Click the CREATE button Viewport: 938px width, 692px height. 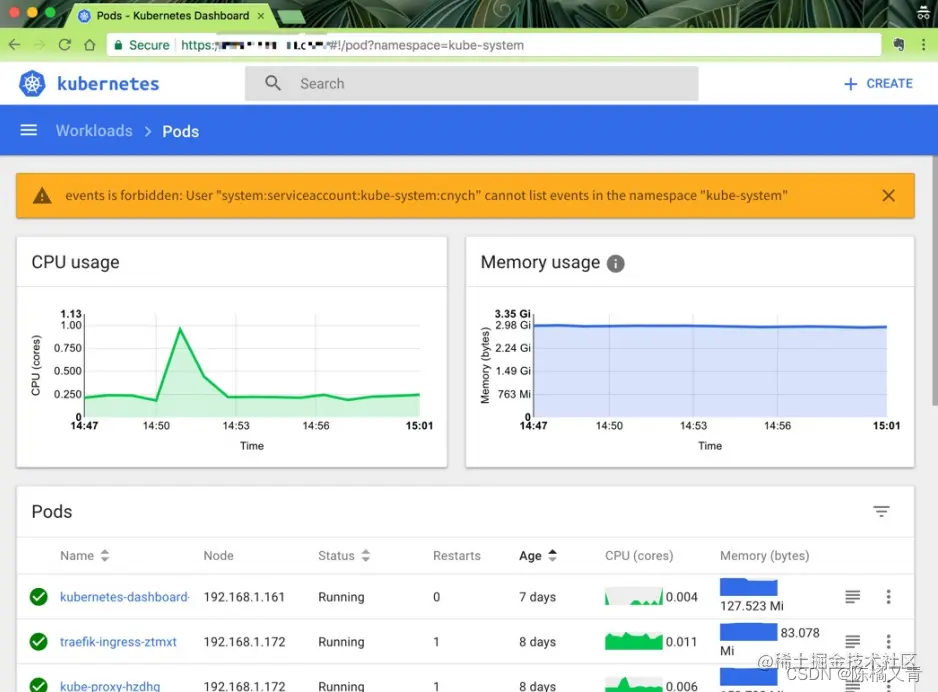click(x=878, y=84)
